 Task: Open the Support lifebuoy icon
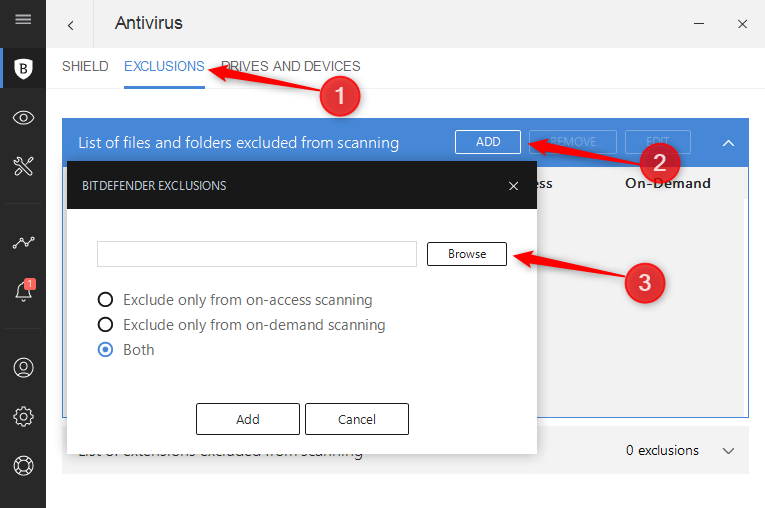click(23, 465)
